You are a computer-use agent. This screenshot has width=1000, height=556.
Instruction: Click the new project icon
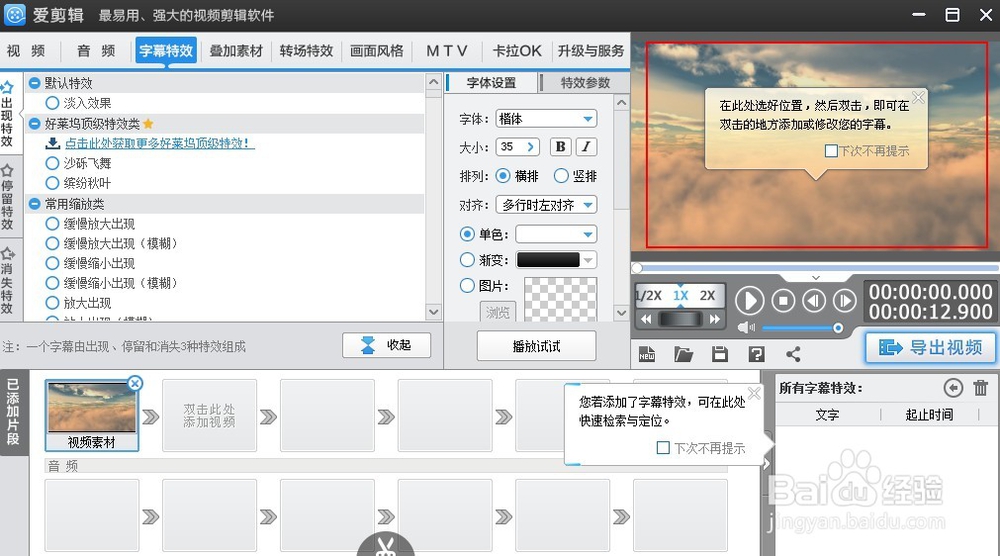647,354
